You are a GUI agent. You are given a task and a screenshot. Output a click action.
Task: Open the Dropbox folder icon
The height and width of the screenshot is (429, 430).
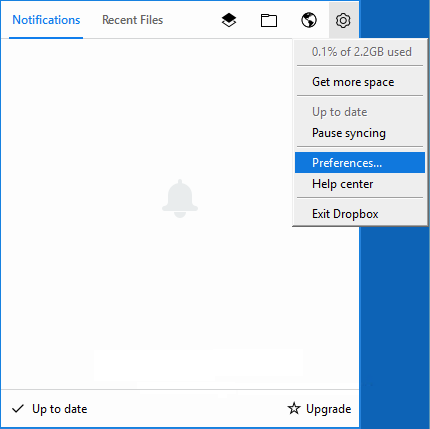[x=269, y=20]
